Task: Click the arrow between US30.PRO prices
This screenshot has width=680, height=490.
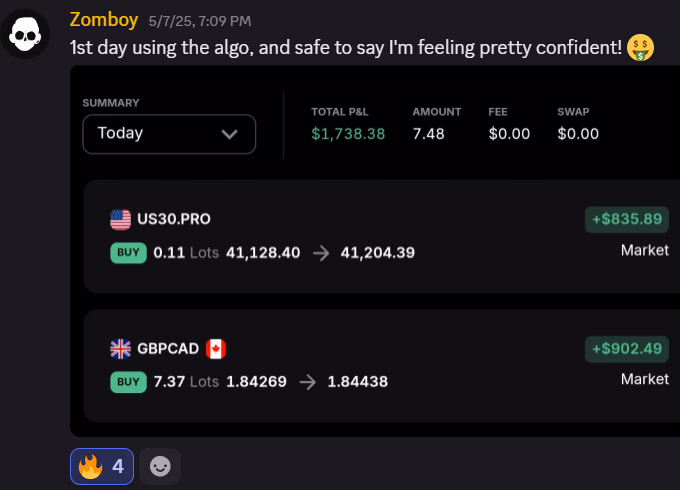Action: 321,253
